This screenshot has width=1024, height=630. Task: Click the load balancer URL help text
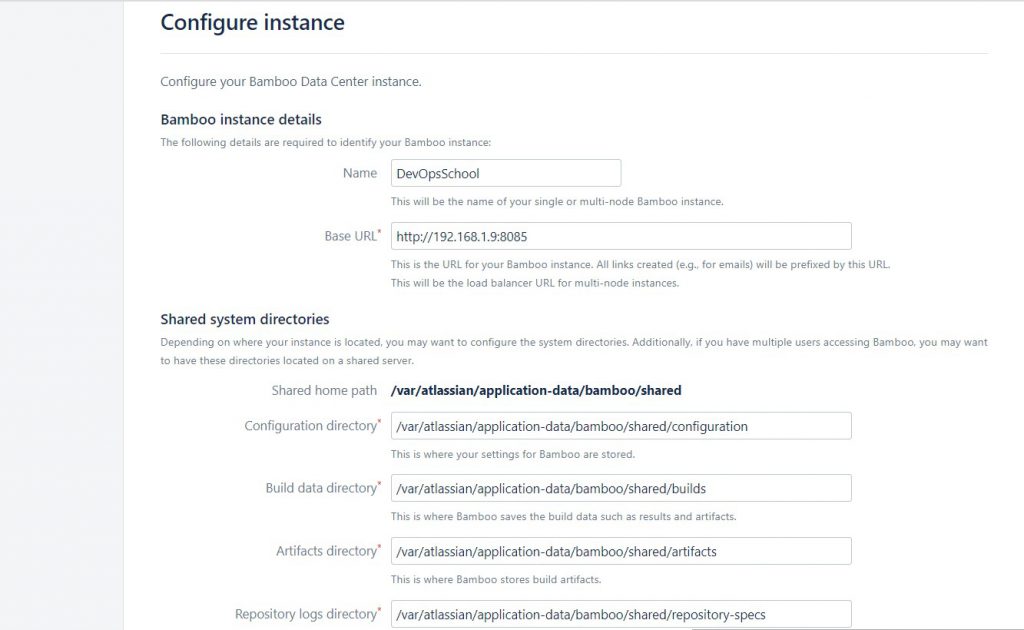pos(534,283)
